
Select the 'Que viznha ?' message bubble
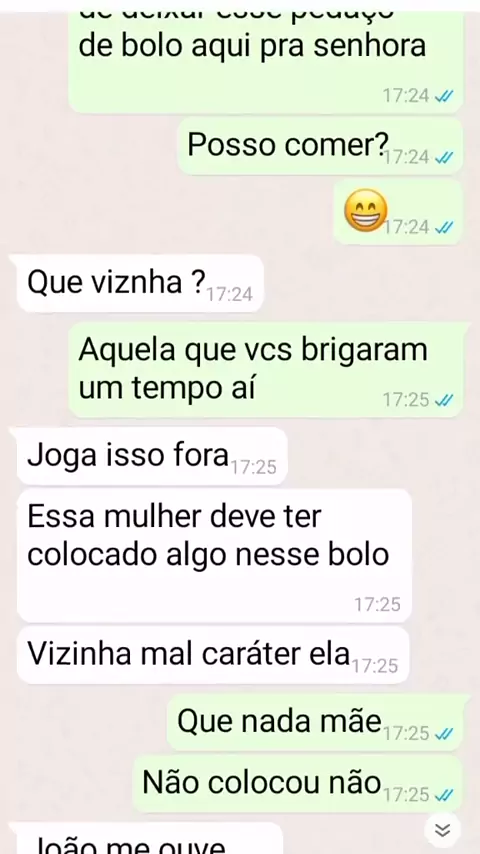tap(141, 284)
